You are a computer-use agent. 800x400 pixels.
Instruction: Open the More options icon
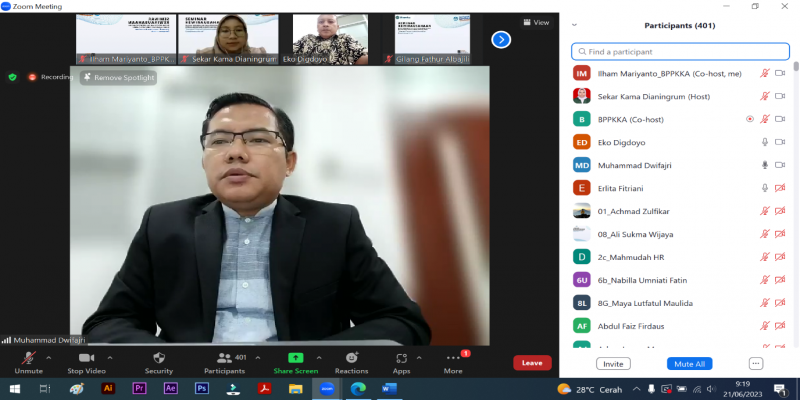pyautogui.click(x=453, y=358)
